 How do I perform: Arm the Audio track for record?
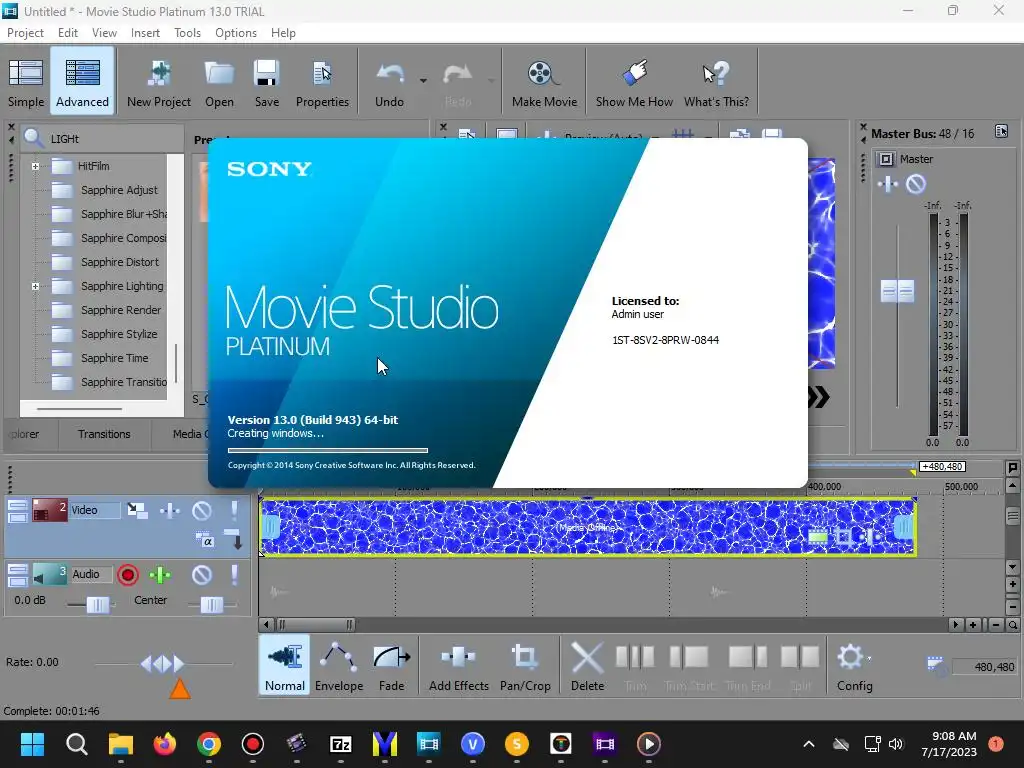(x=128, y=575)
